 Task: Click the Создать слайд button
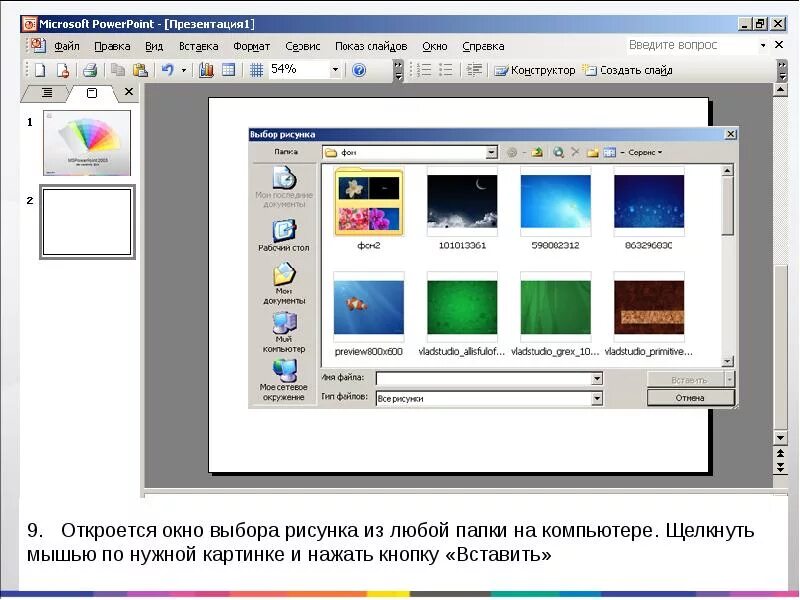(x=628, y=70)
